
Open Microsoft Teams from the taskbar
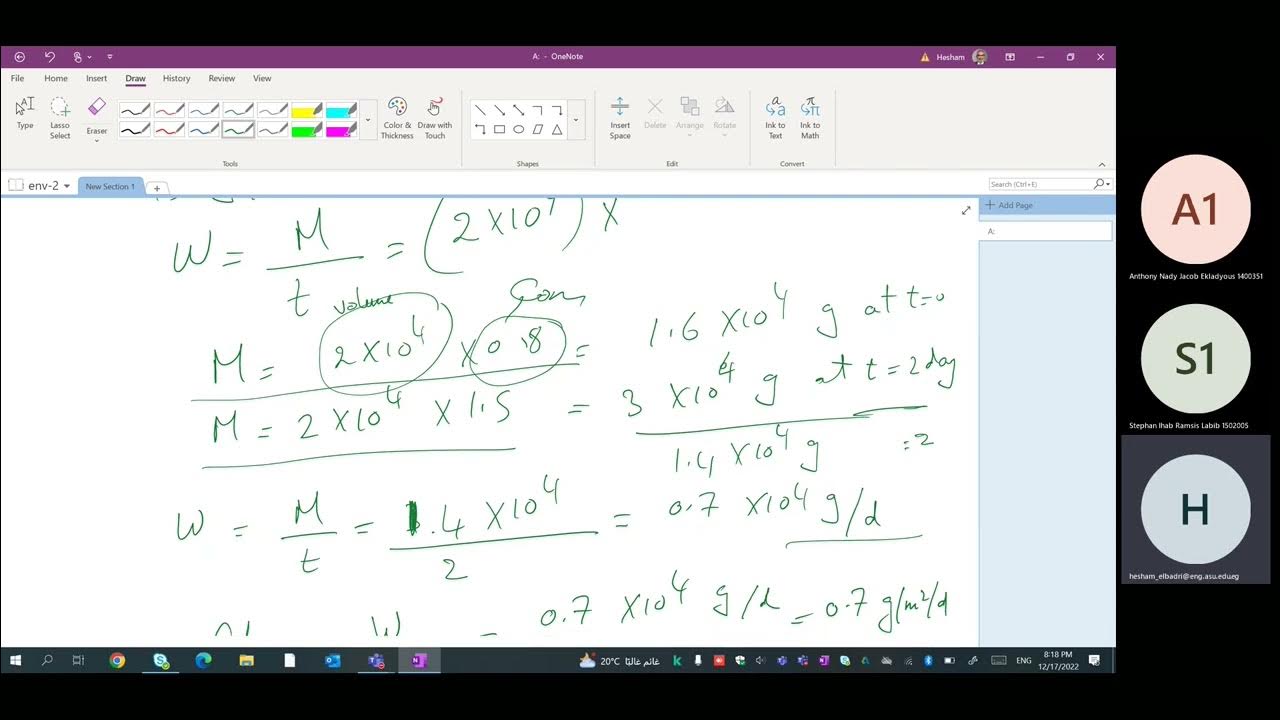376,660
